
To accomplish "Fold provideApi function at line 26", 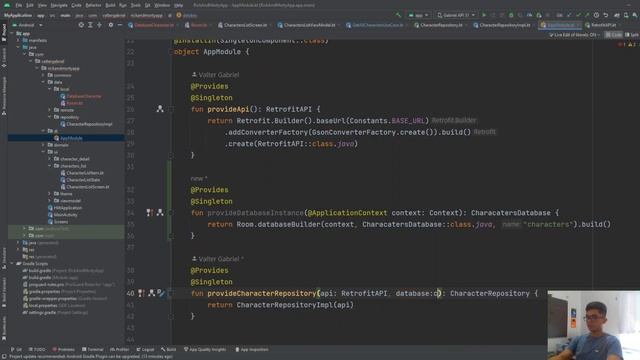I will click(171, 109).
